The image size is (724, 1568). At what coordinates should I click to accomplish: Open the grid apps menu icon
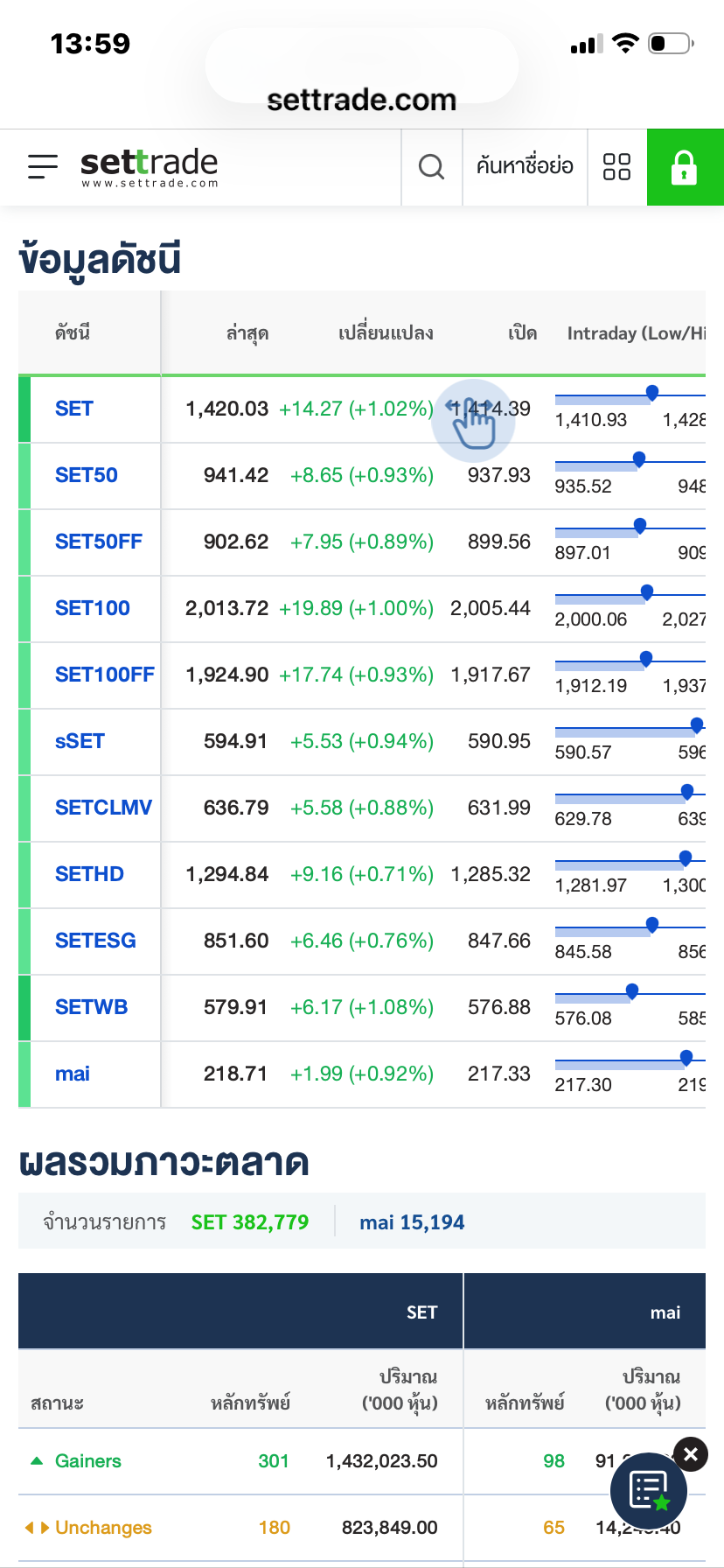tap(616, 166)
